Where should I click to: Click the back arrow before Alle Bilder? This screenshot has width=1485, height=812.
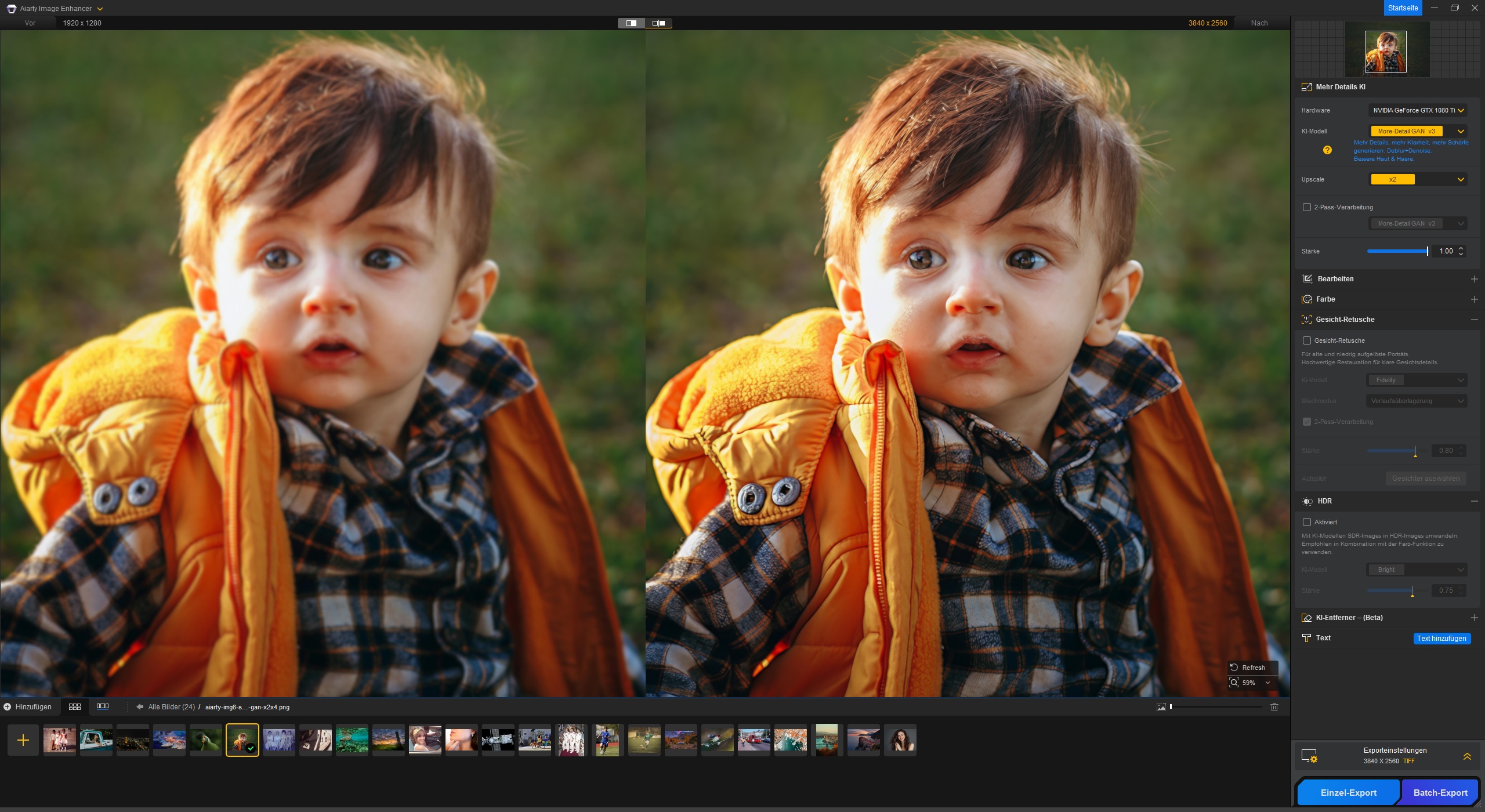[x=140, y=707]
